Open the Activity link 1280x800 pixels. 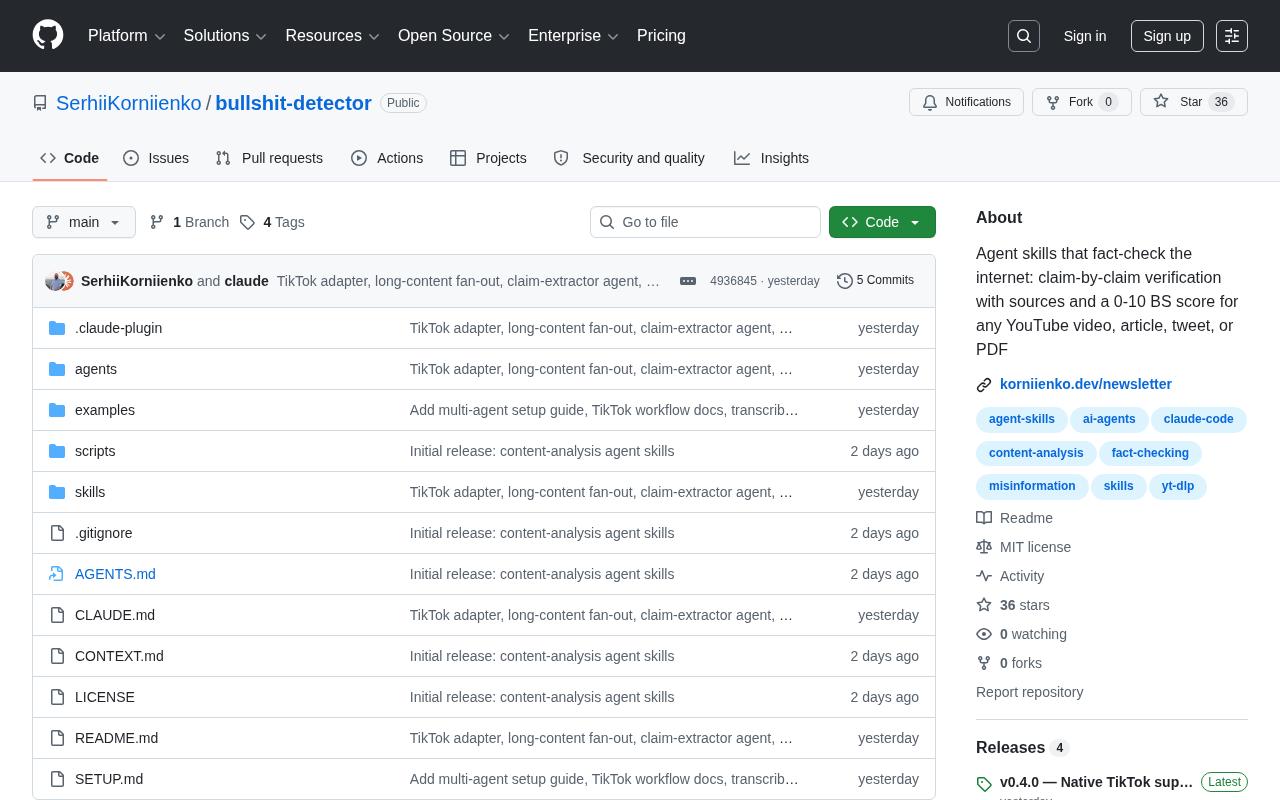(1010, 576)
